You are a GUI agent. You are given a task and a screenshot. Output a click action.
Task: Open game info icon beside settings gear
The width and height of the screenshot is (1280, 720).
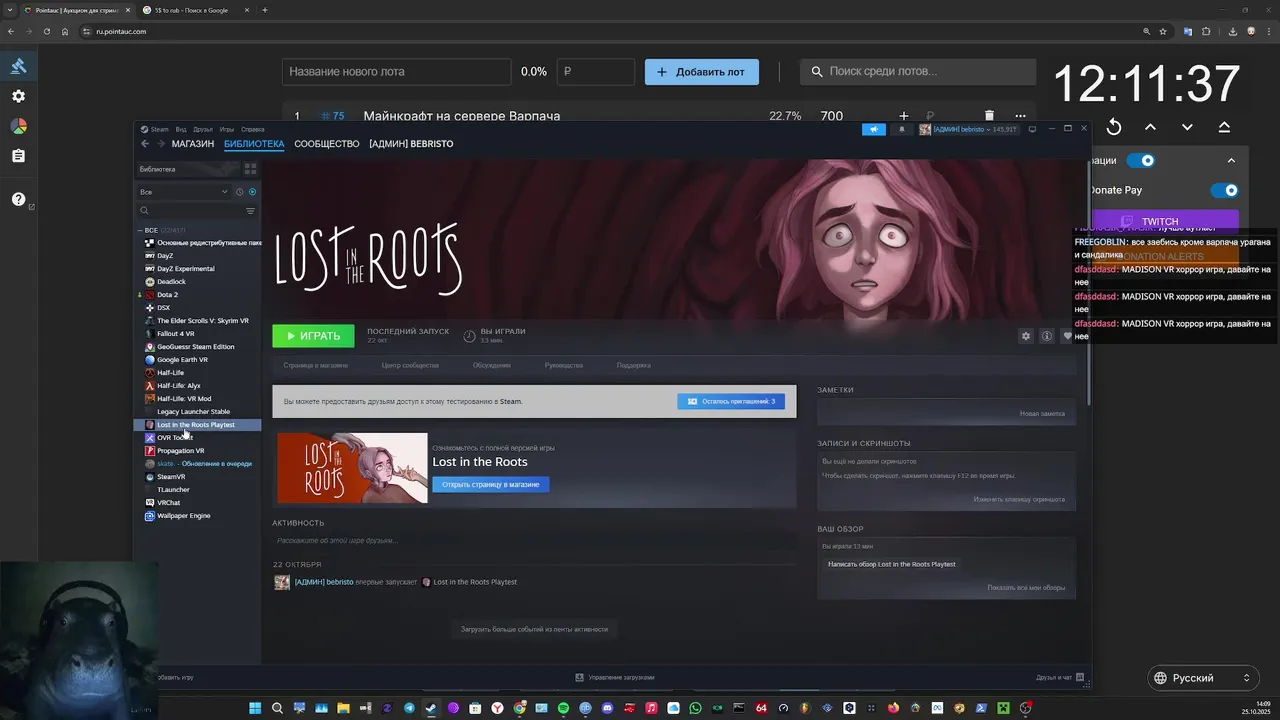tap(1047, 336)
